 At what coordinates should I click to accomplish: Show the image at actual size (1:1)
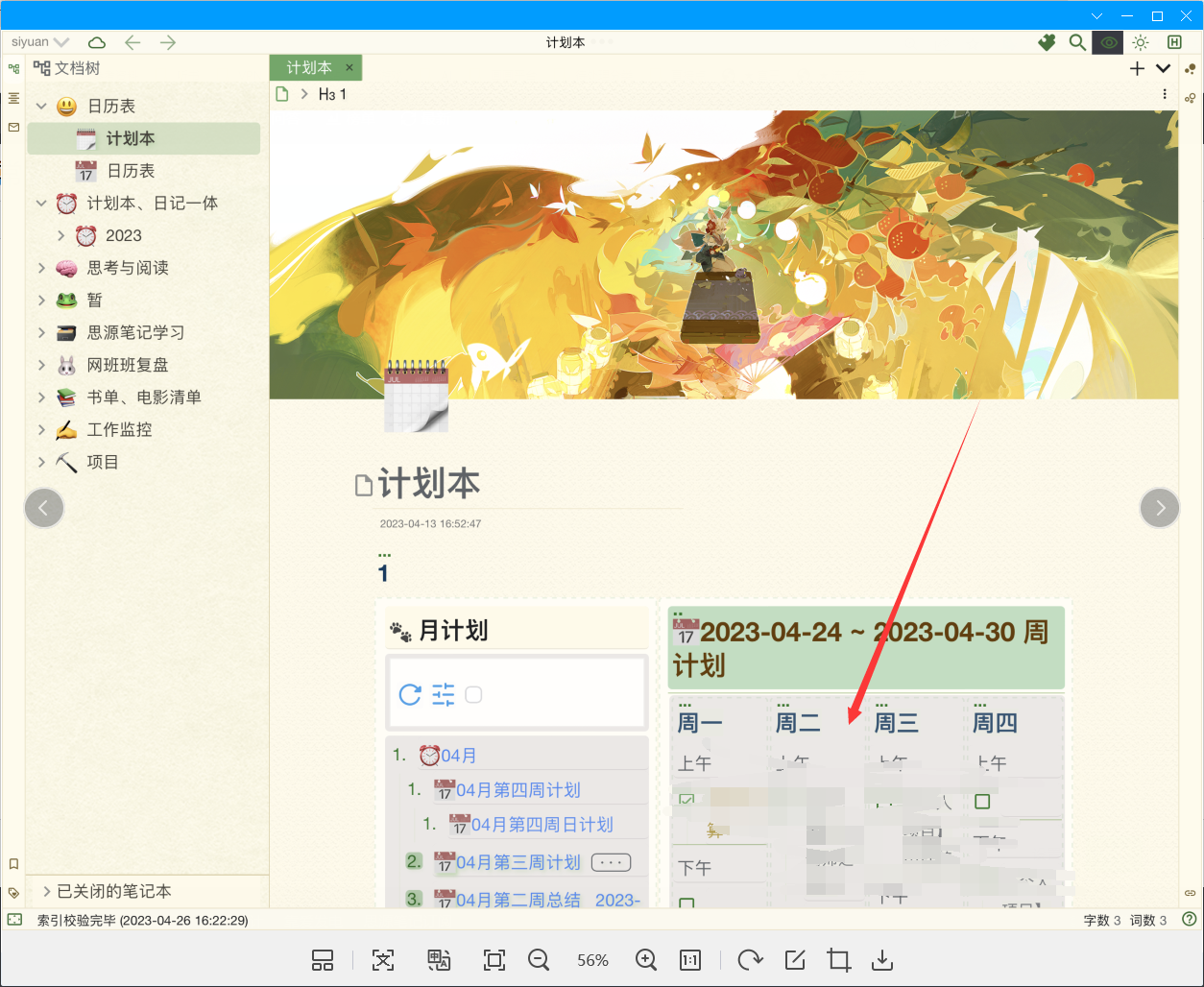coord(690,960)
